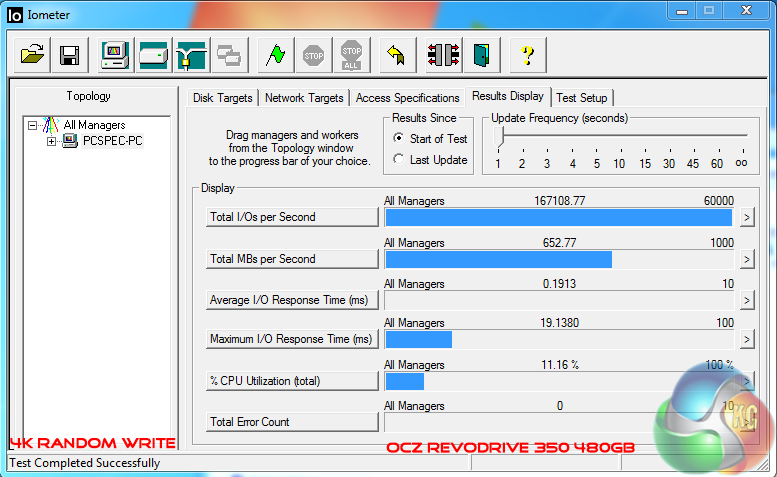Image resolution: width=777 pixels, height=477 pixels.
Task: Open About Iometer question mark icon
Action: (528, 55)
